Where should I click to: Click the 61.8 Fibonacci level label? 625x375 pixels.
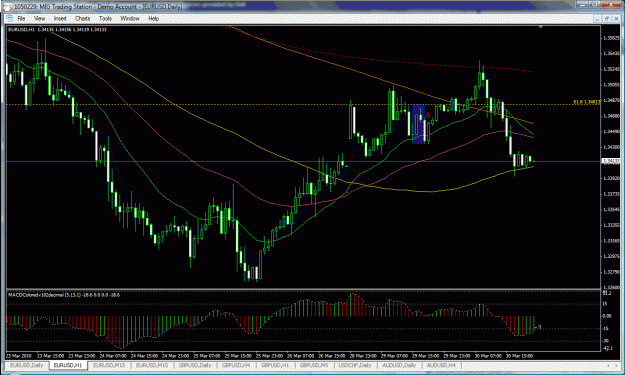click(587, 102)
